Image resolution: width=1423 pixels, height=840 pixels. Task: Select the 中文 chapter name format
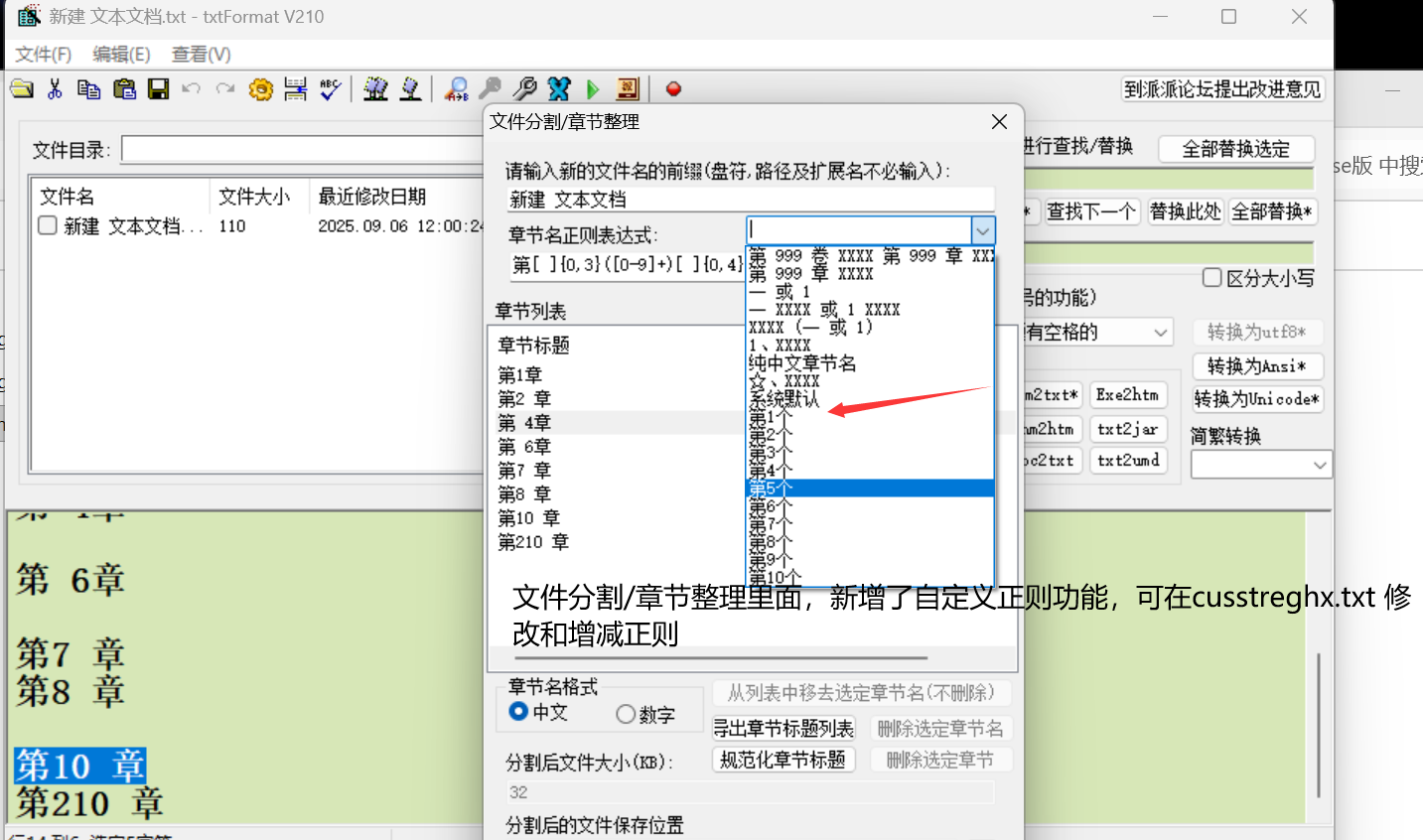click(517, 711)
